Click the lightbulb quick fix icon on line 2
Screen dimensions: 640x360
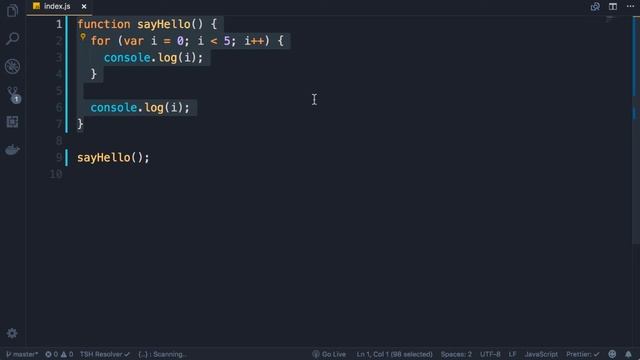83,37
